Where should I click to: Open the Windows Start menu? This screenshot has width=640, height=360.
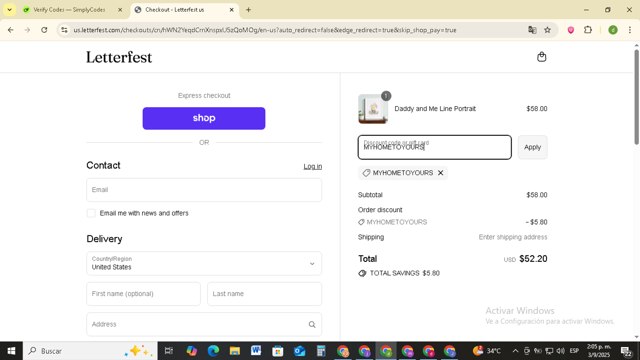(11, 351)
